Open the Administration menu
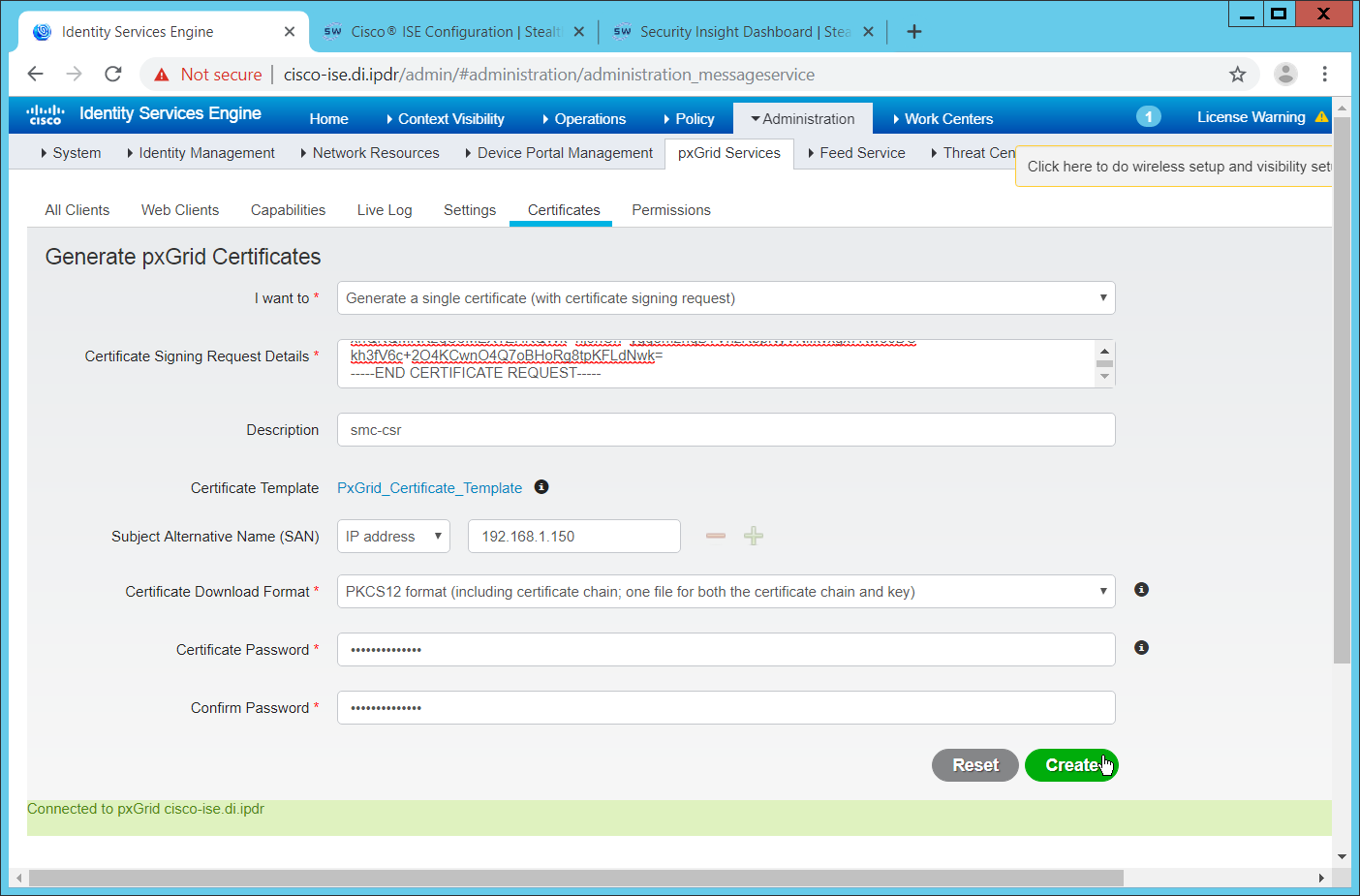Viewport: 1360px width, 896px height. [x=802, y=119]
